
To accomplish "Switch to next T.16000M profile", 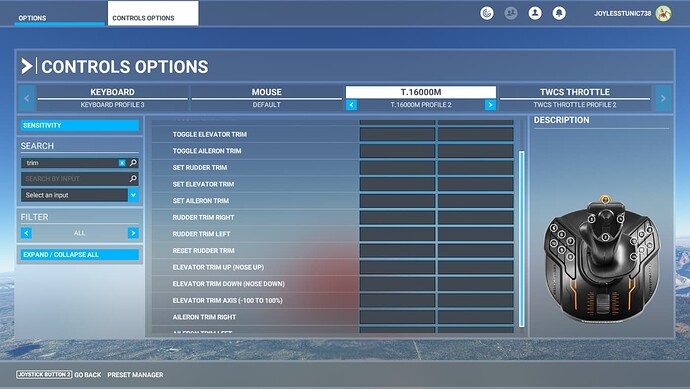I will point(490,105).
